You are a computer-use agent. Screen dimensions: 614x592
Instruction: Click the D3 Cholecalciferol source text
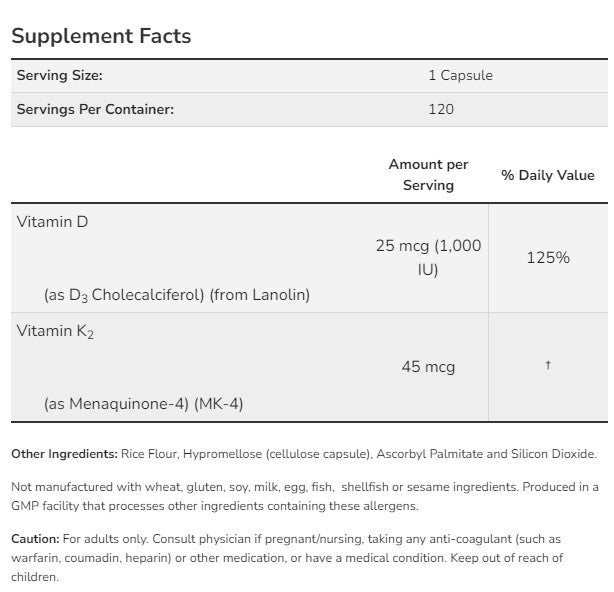(177, 295)
